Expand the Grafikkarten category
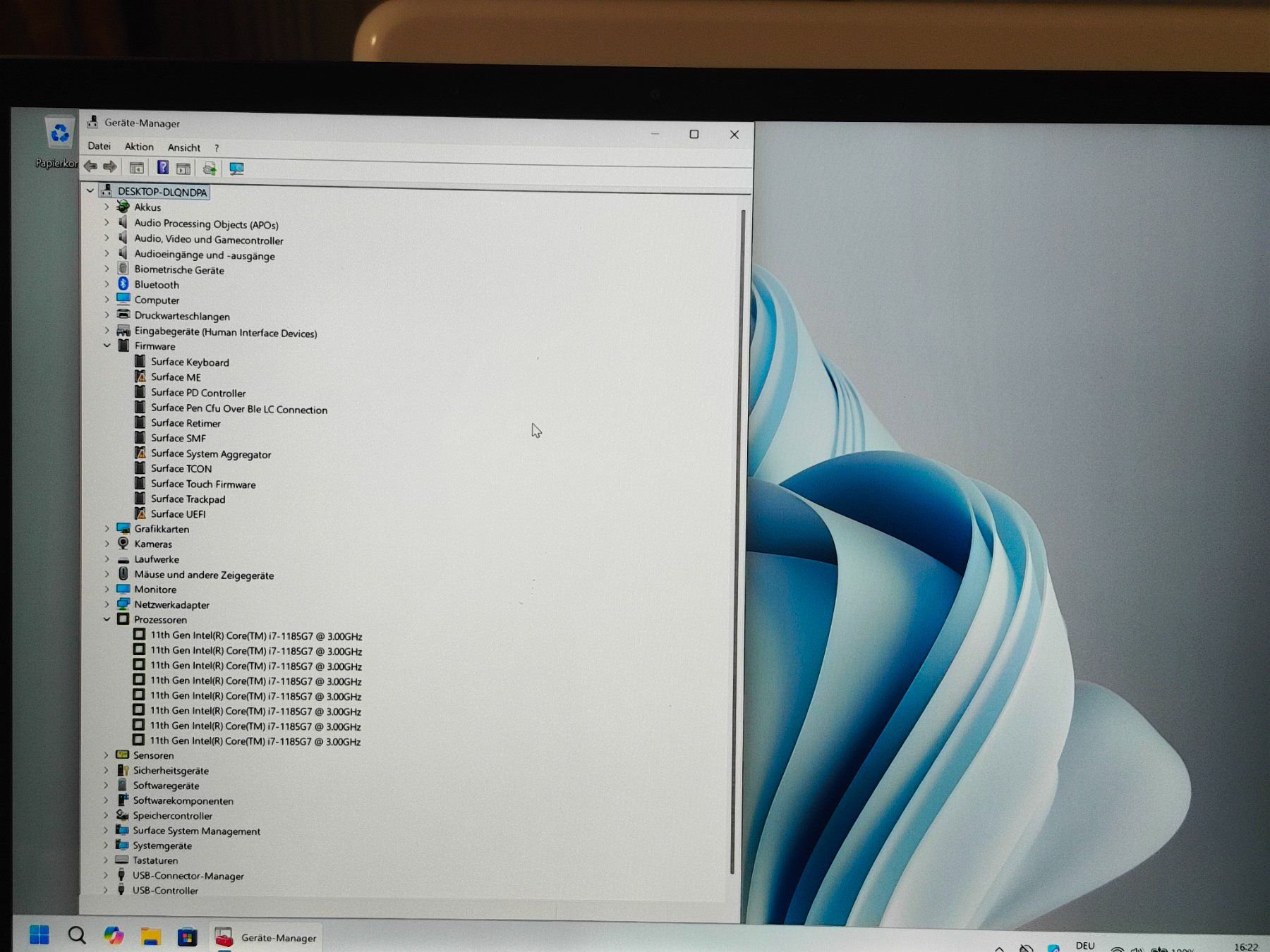This screenshot has height=952, width=1270. click(x=107, y=528)
